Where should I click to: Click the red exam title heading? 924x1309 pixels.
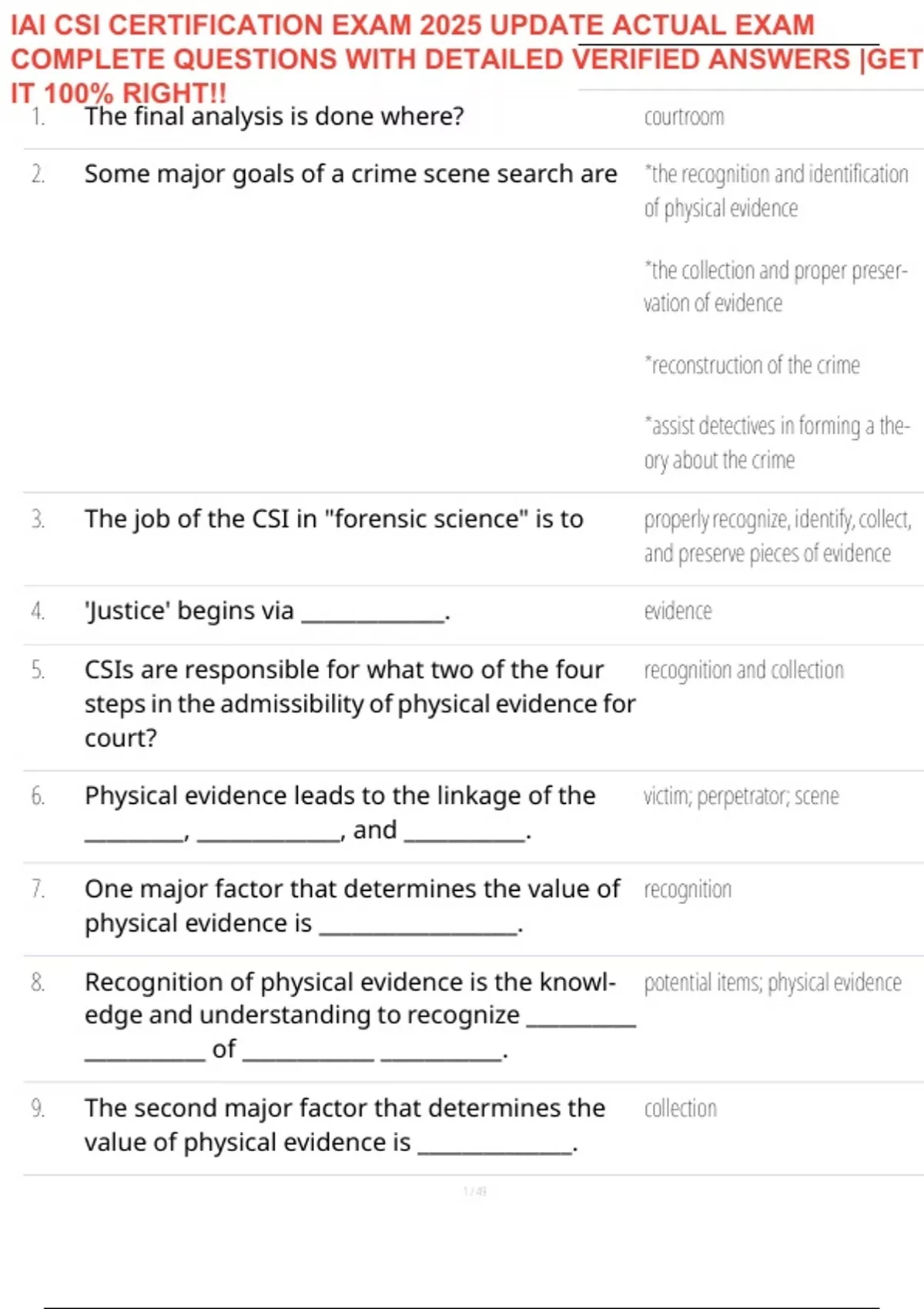462,59
